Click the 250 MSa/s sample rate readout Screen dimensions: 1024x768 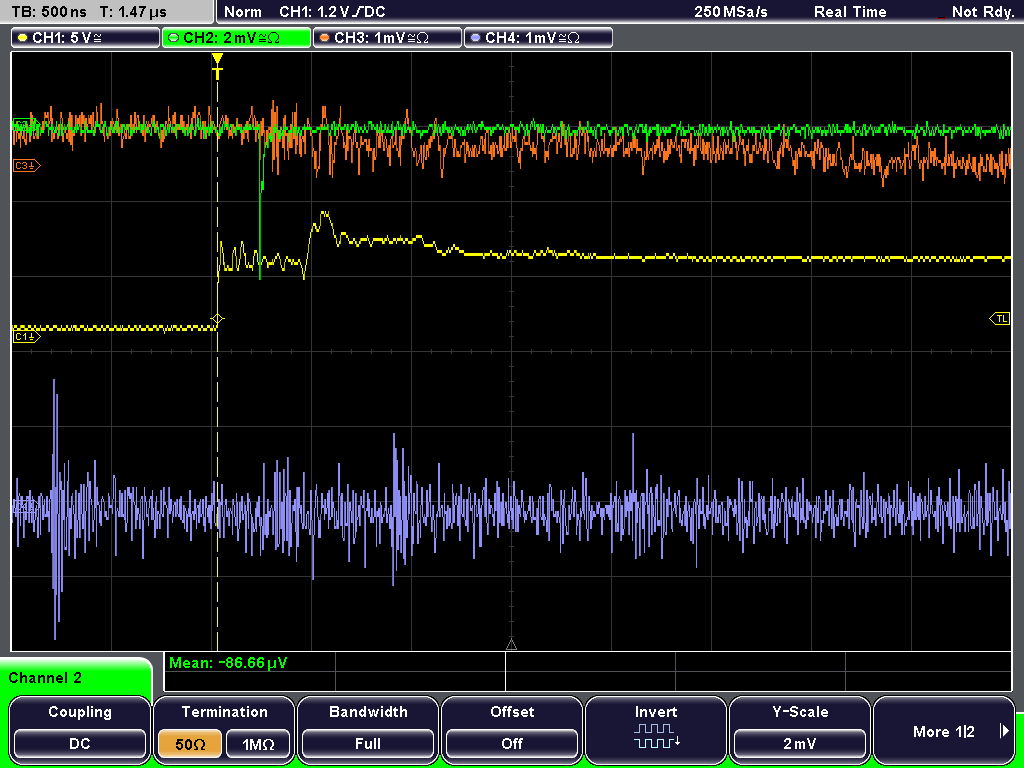(731, 12)
